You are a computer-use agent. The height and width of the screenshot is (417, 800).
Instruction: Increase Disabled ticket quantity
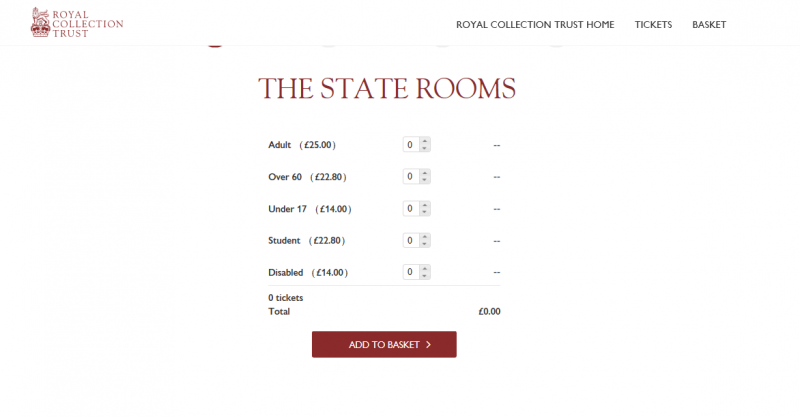click(x=425, y=268)
